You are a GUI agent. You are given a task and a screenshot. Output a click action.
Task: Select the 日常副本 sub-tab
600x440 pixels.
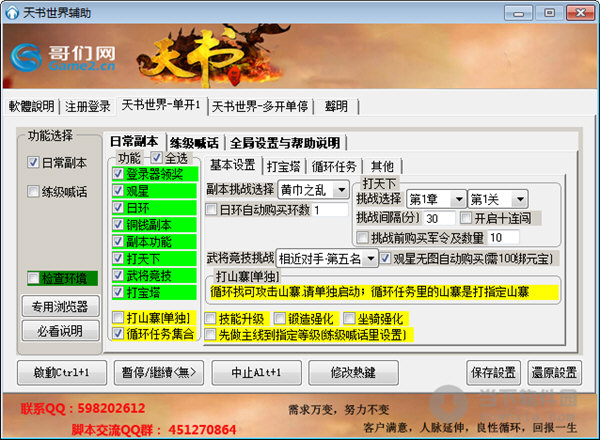pyautogui.click(x=134, y=142)
